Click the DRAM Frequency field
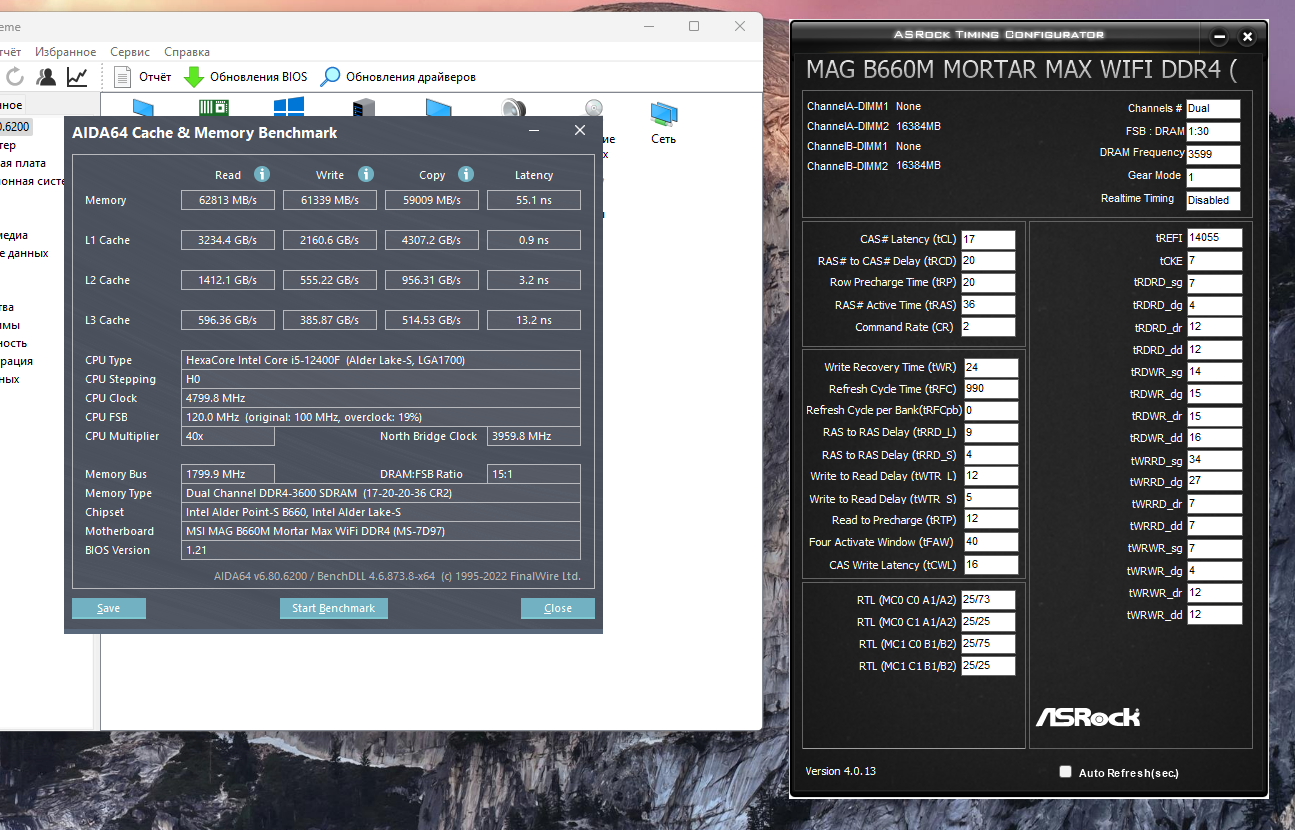This screenshot has width=1295, height=830. [x=1213, y=155]
